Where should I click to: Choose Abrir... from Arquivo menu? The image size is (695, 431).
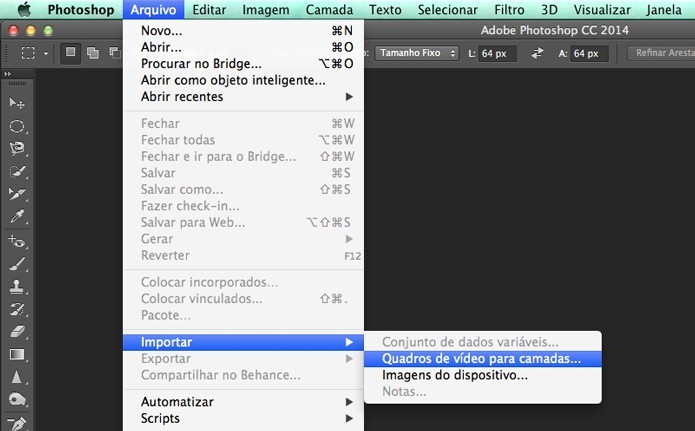point(243,47)
